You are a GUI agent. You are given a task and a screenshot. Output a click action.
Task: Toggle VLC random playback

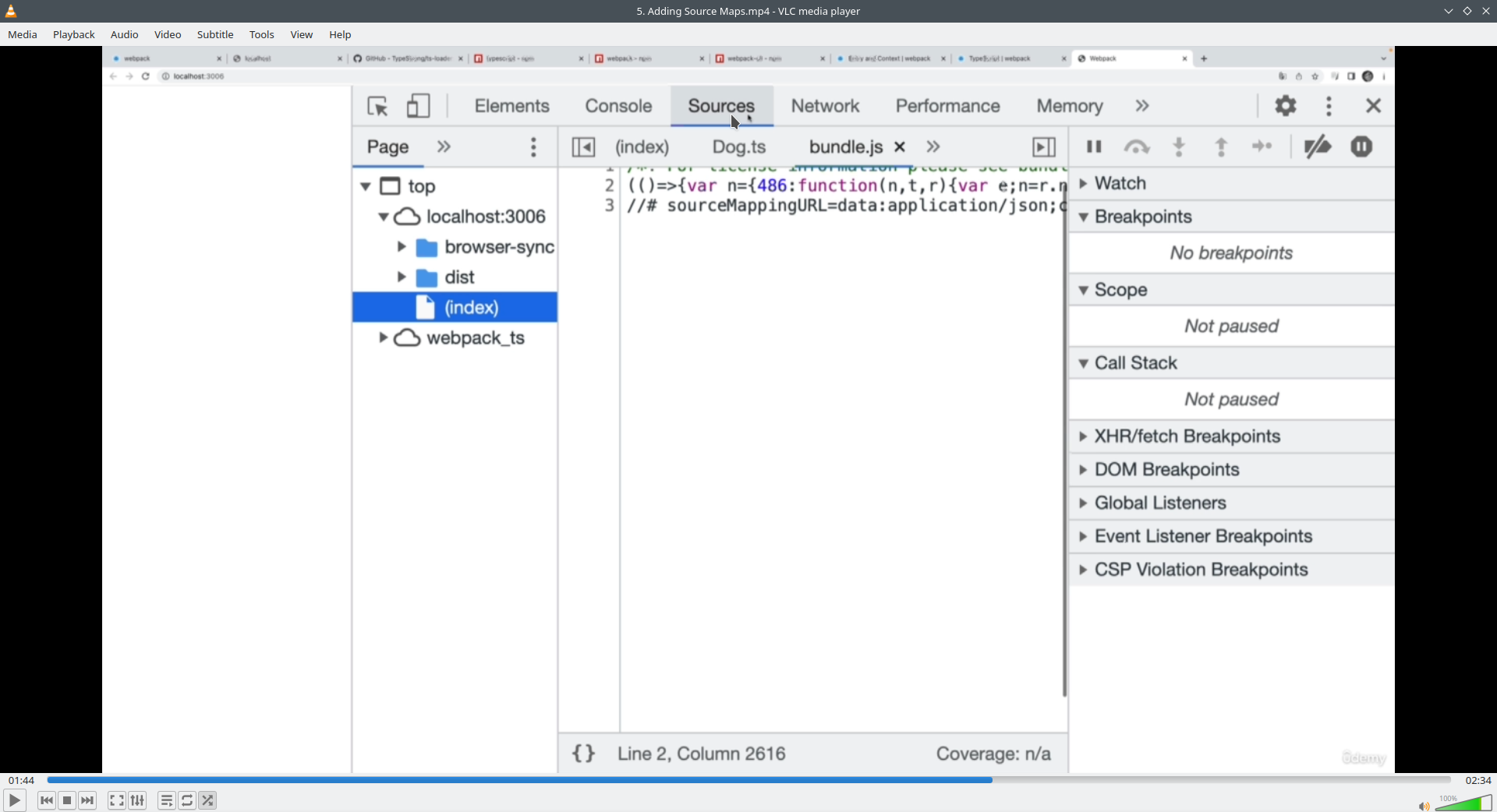207,800
